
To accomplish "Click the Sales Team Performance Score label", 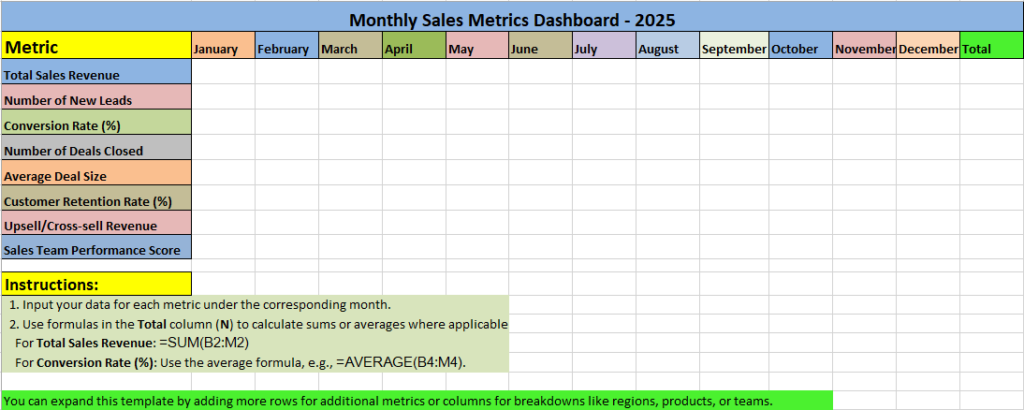I will [96, 249].
